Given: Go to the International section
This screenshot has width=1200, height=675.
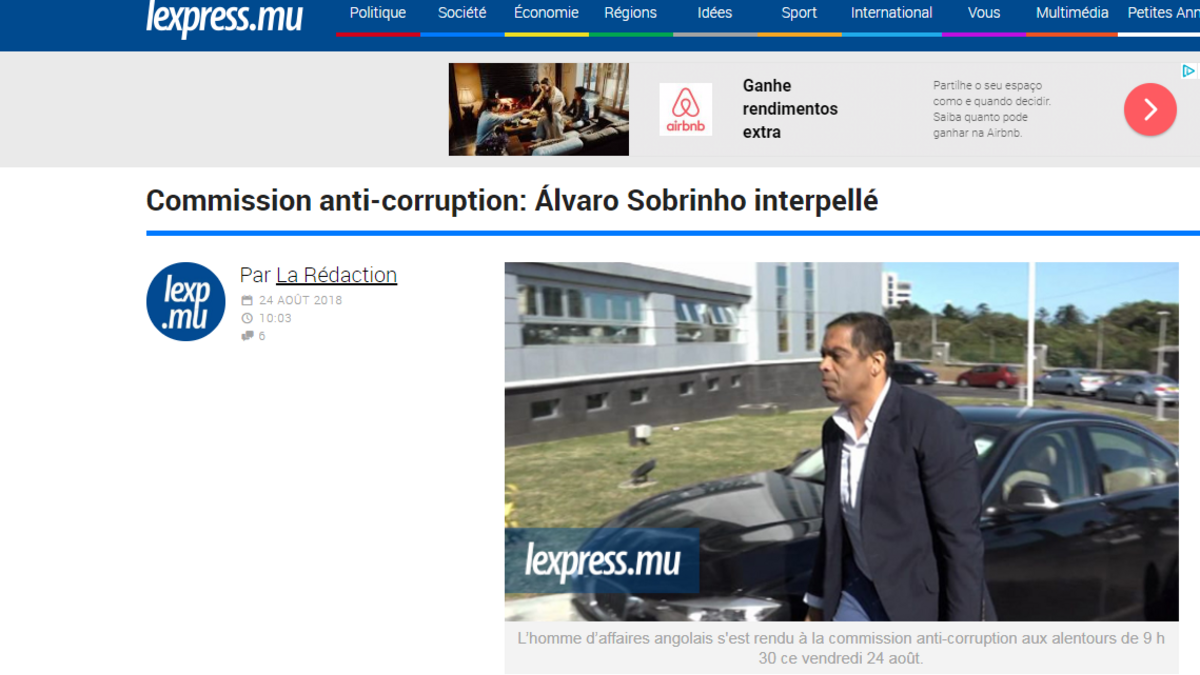Looking at the screenshot, I should 892,13.
